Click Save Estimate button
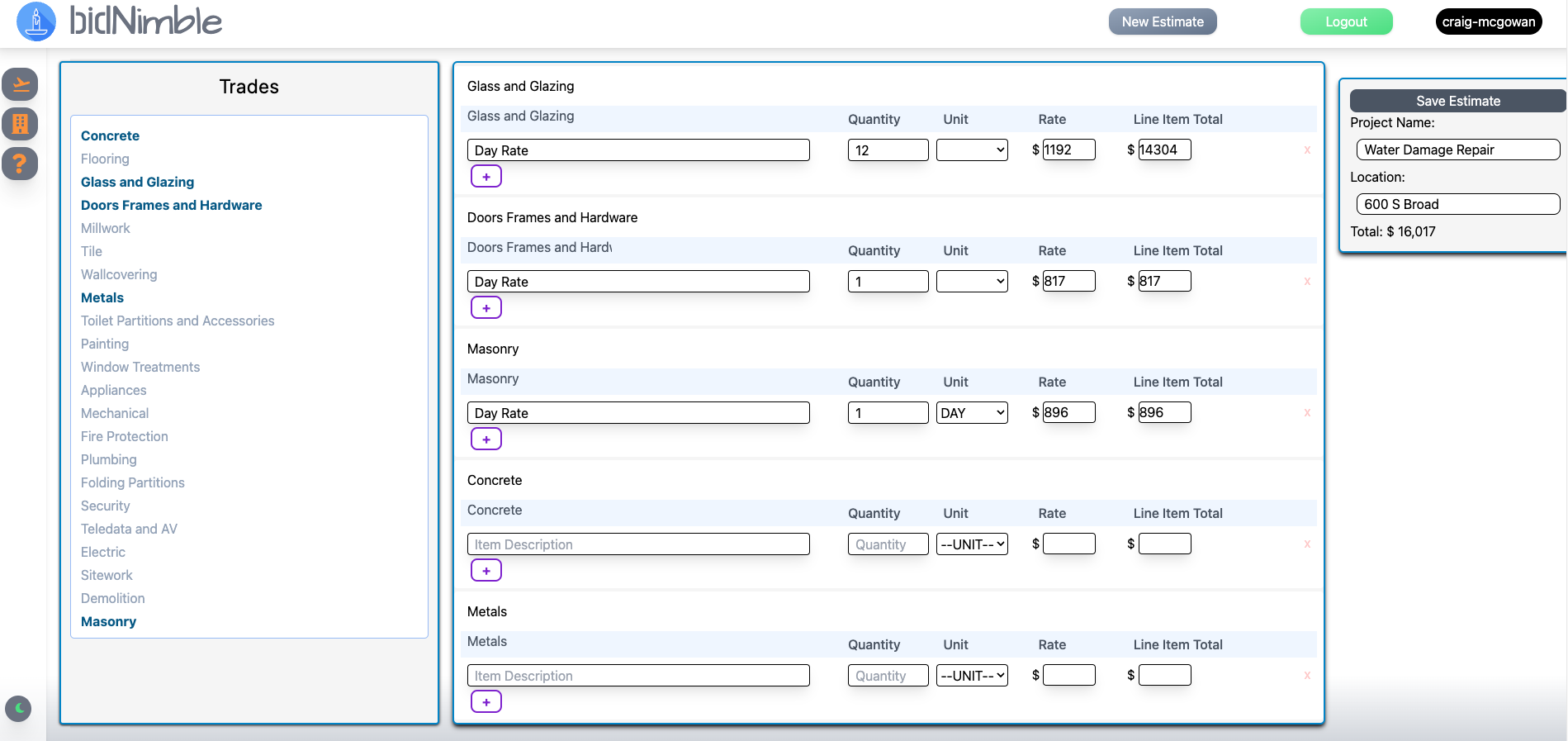 1458,101
